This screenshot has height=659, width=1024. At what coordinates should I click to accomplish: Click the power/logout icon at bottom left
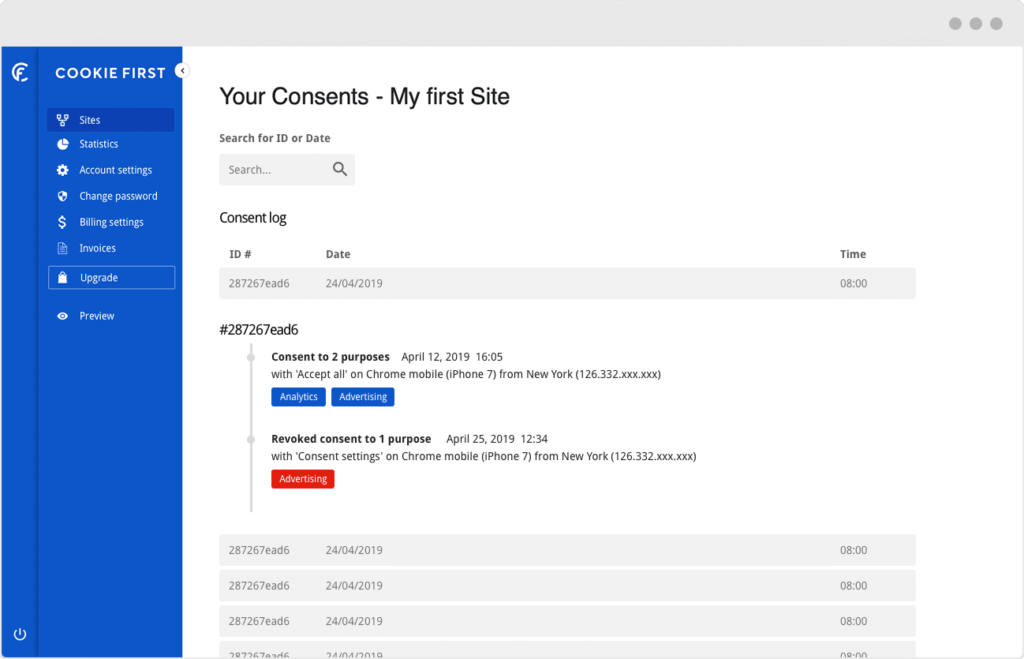[20, 633]
